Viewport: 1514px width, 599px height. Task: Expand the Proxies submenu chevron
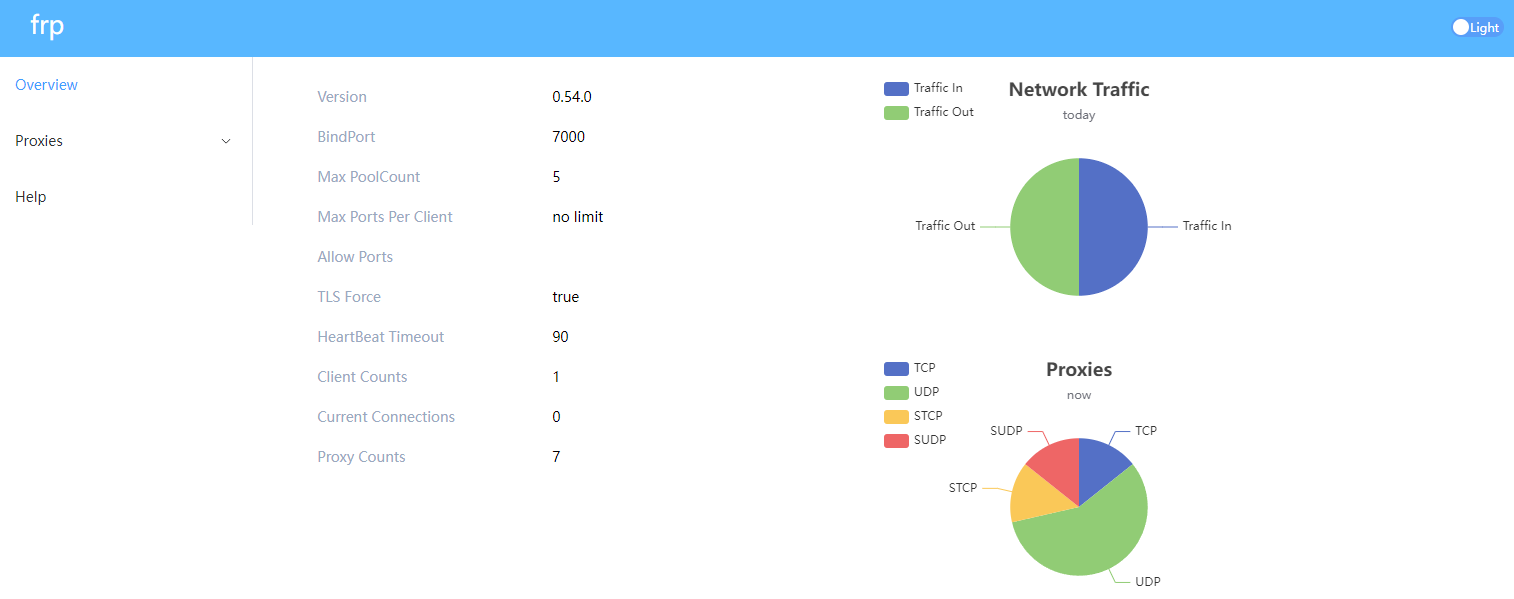tap(225, 142)
